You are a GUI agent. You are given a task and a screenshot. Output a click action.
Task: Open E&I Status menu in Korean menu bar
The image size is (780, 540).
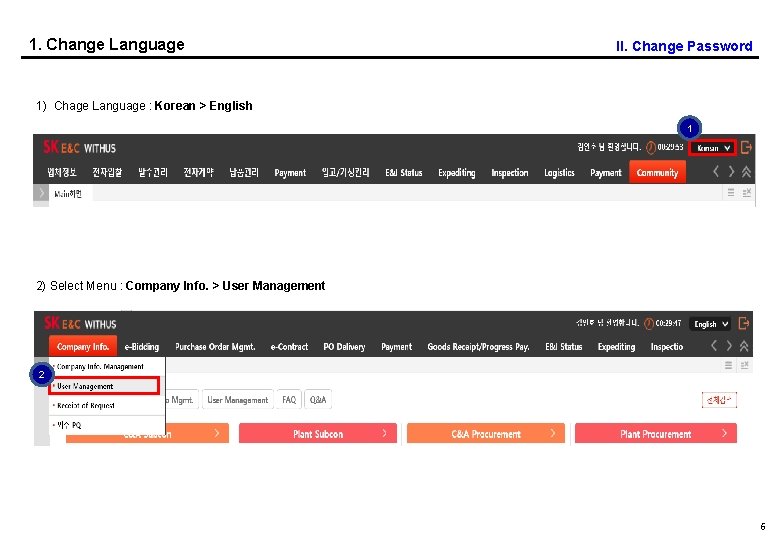pos(403,173)
